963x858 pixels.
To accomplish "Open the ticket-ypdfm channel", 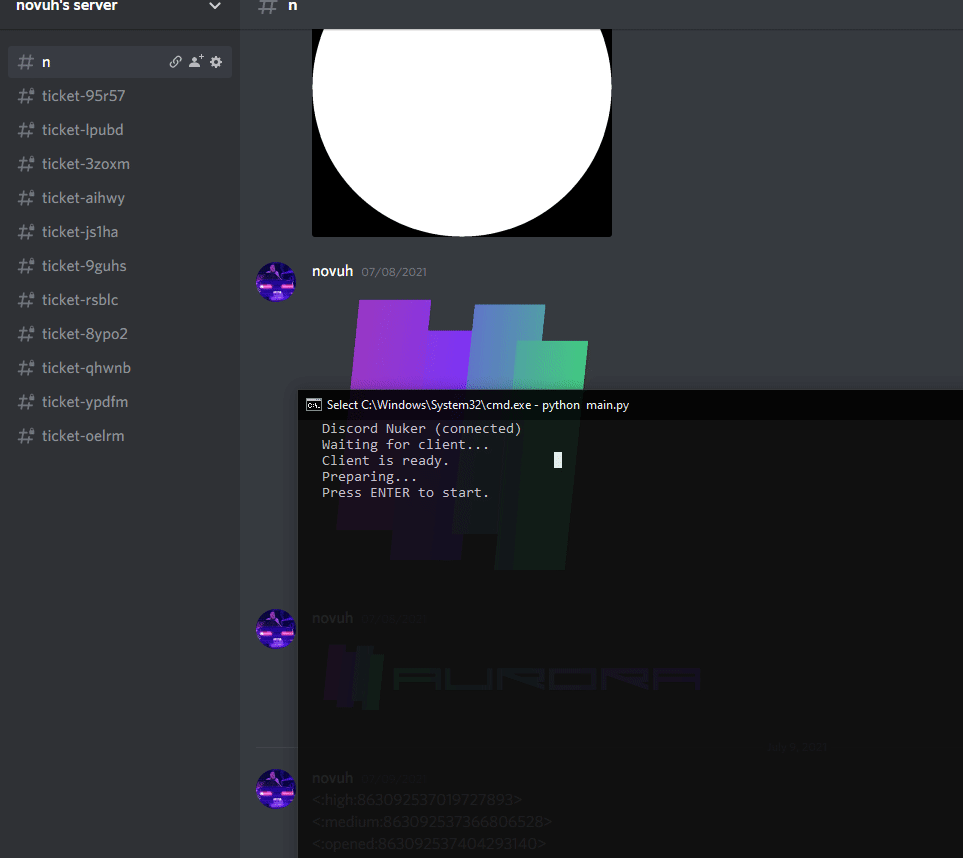I will pos(85,401).
